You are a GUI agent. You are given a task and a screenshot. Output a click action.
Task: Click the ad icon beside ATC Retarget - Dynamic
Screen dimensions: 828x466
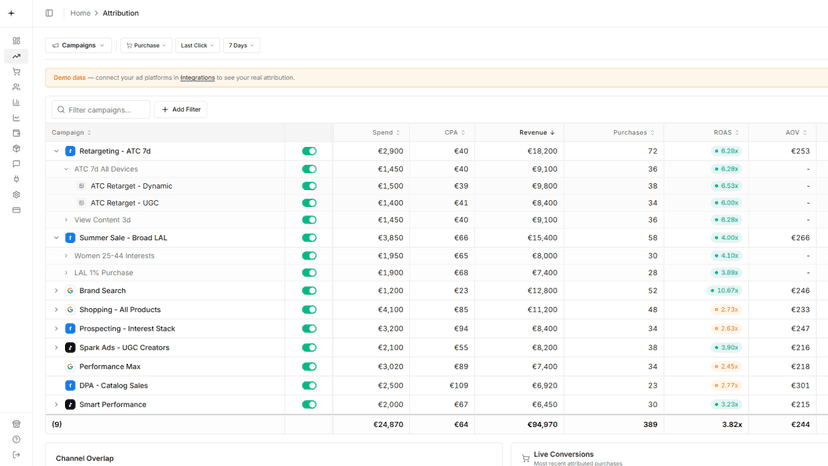pyautogui.click(x=81, y=186)
